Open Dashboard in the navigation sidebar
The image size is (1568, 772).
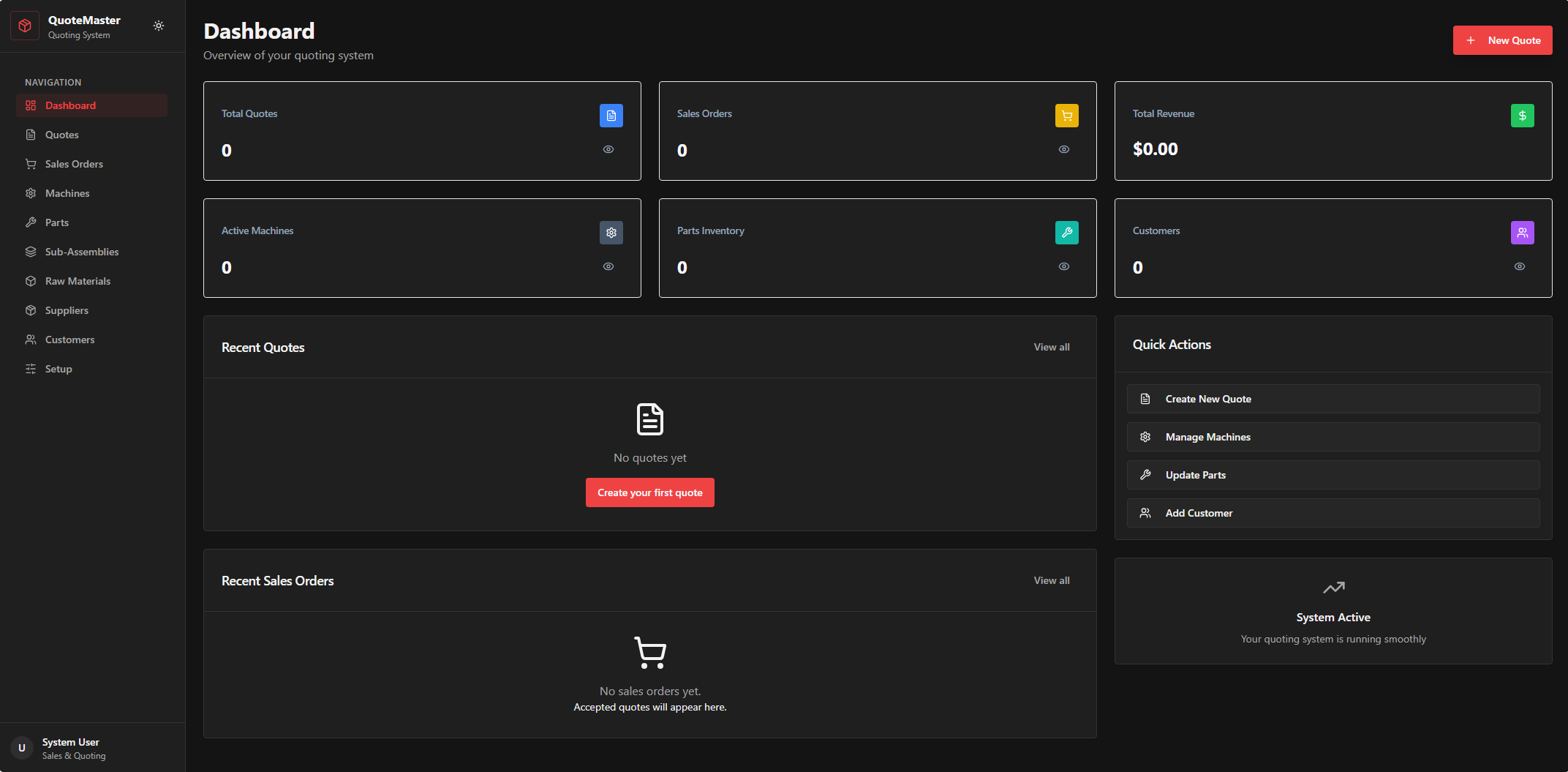[x=91, y=105]
